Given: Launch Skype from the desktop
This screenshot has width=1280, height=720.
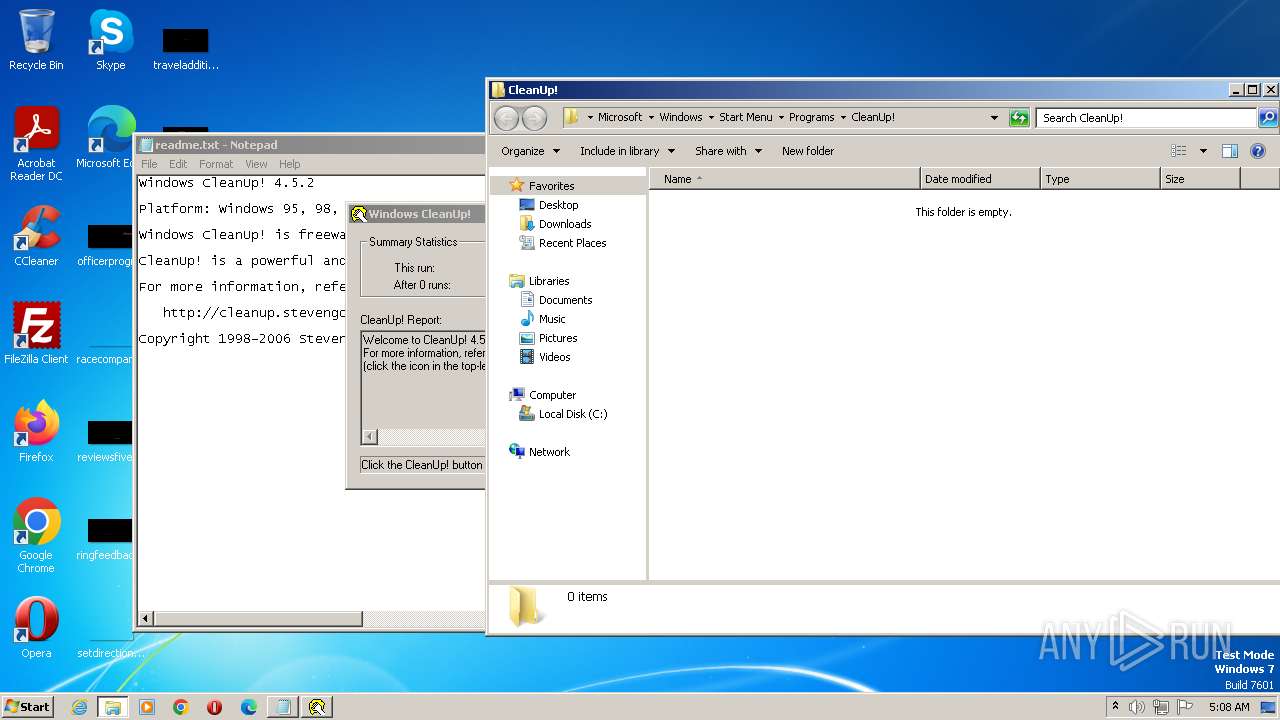Looking at the screenshot, I should 110,40.
